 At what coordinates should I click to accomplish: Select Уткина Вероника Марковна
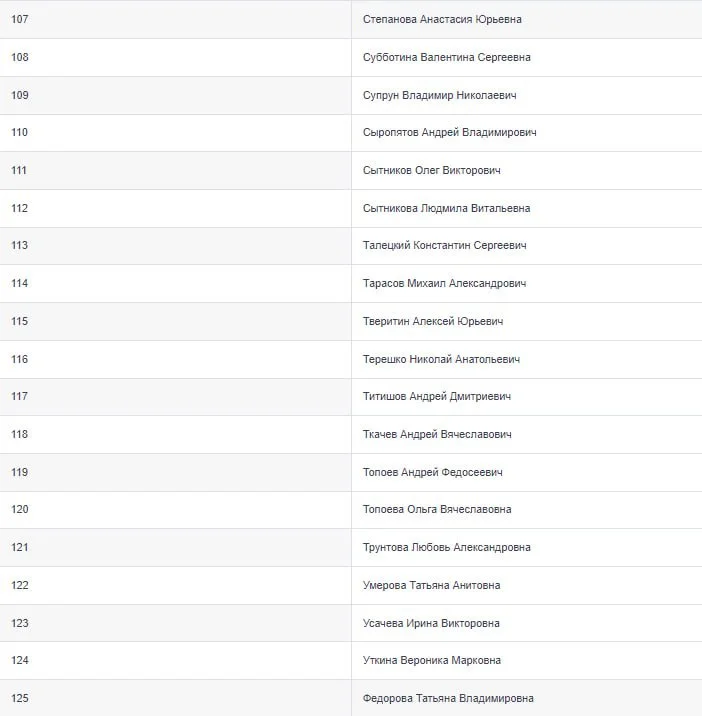(x=432, y=660)
